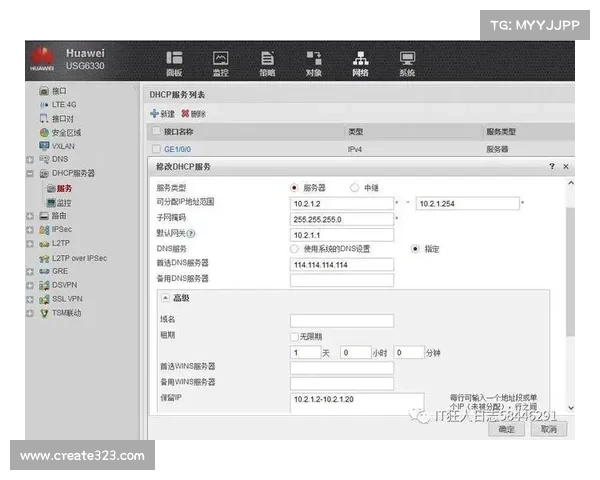Click the 路由 routing icon
The width and height of the screenshot is (600, 480).
point(44,216)
